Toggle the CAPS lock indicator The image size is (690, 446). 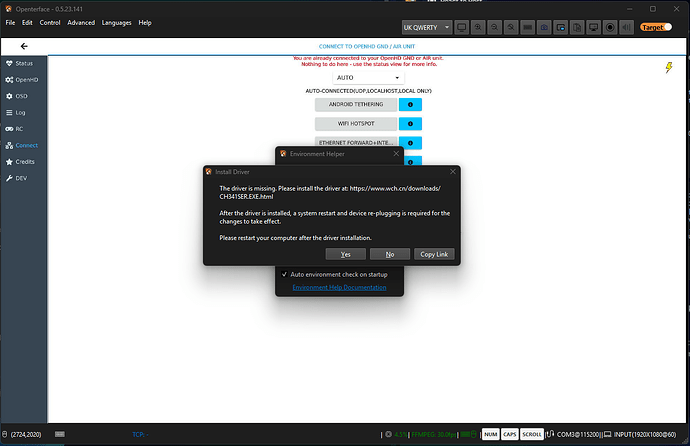click(509, 434)
